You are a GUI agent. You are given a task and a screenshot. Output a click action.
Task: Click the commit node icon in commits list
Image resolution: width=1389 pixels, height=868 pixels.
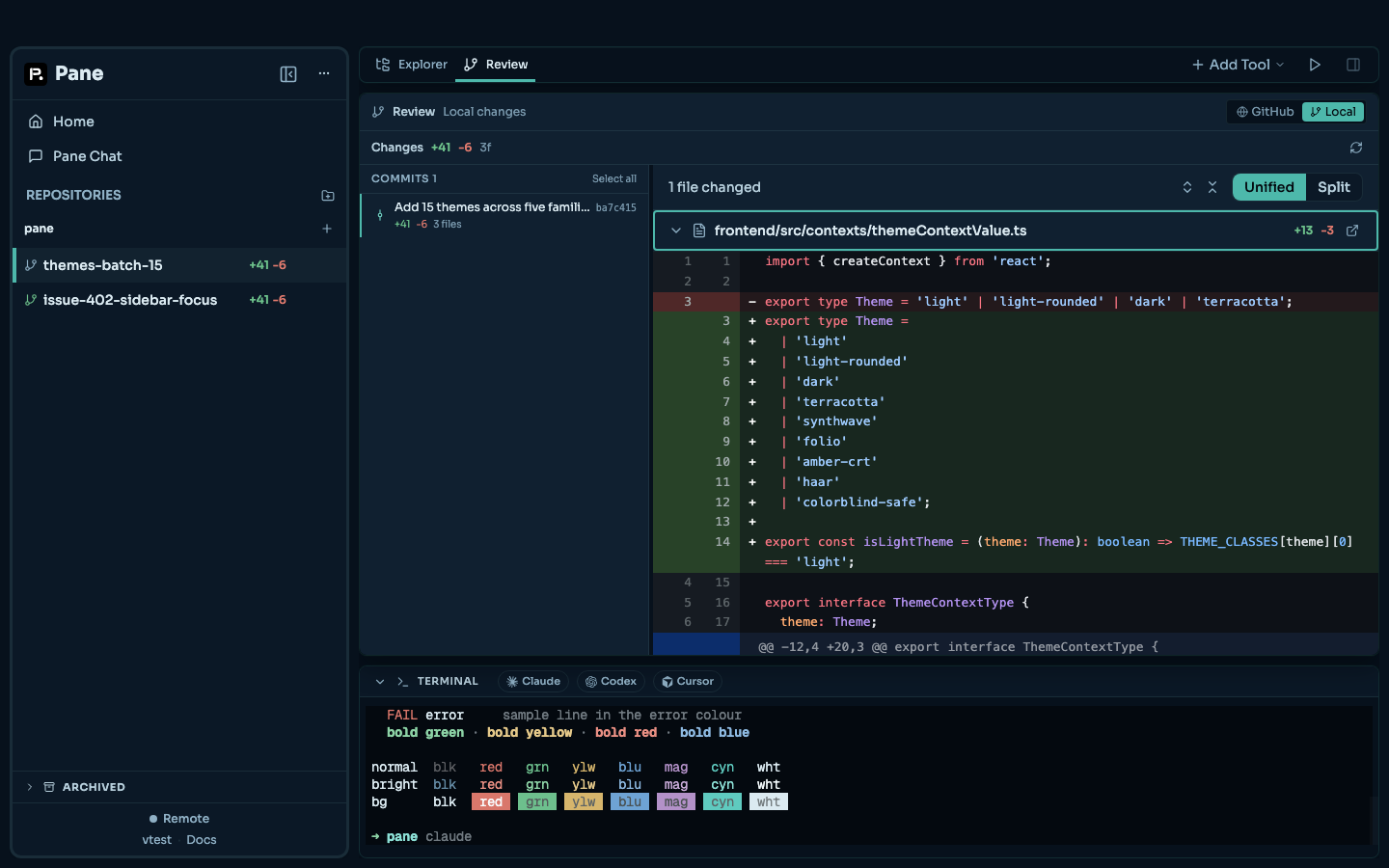point(380,215)
